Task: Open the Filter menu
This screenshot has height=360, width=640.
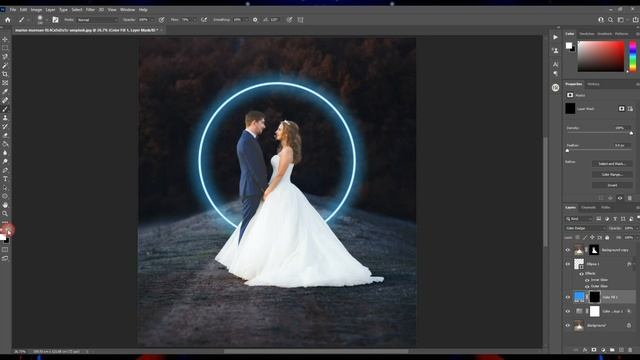Action: point(90,9)
